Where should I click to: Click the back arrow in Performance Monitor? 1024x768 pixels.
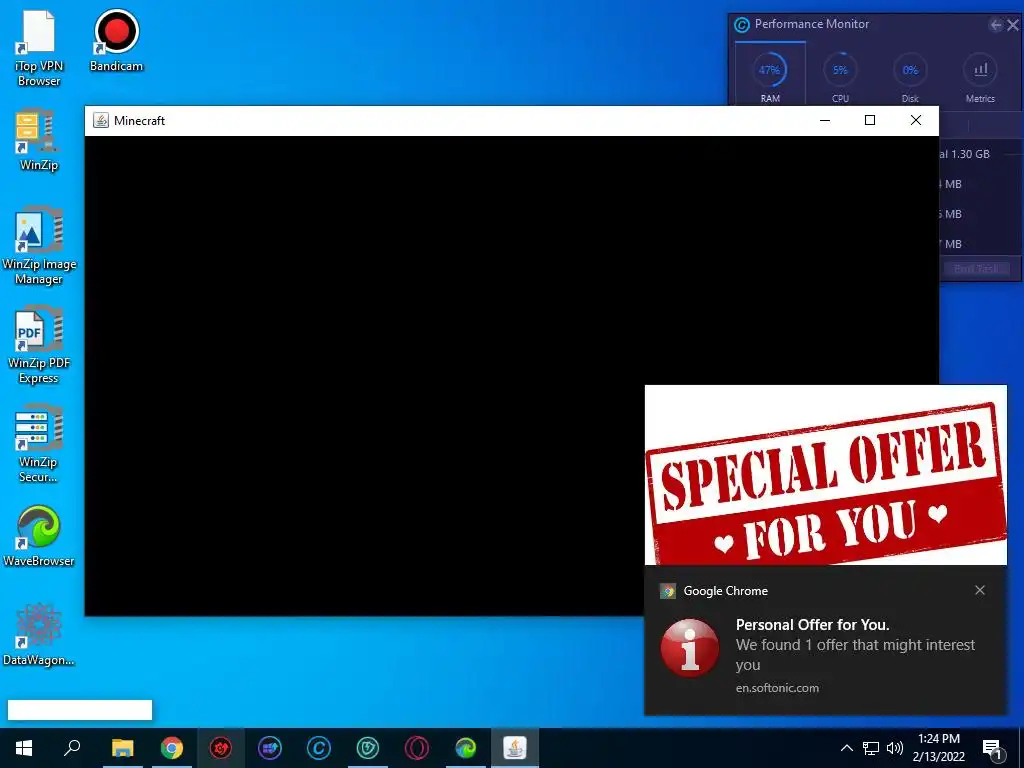click(995, 25)
